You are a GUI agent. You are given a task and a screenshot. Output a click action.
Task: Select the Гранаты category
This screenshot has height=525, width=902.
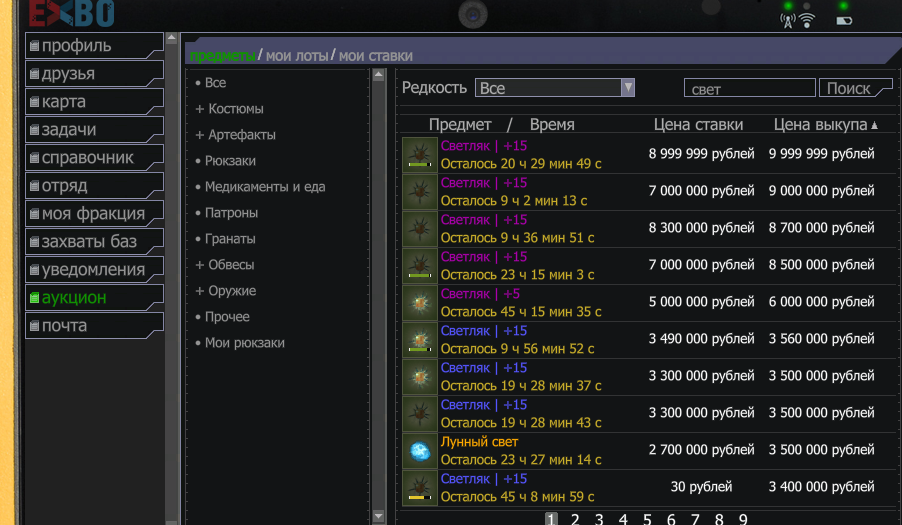pos(226,238)
